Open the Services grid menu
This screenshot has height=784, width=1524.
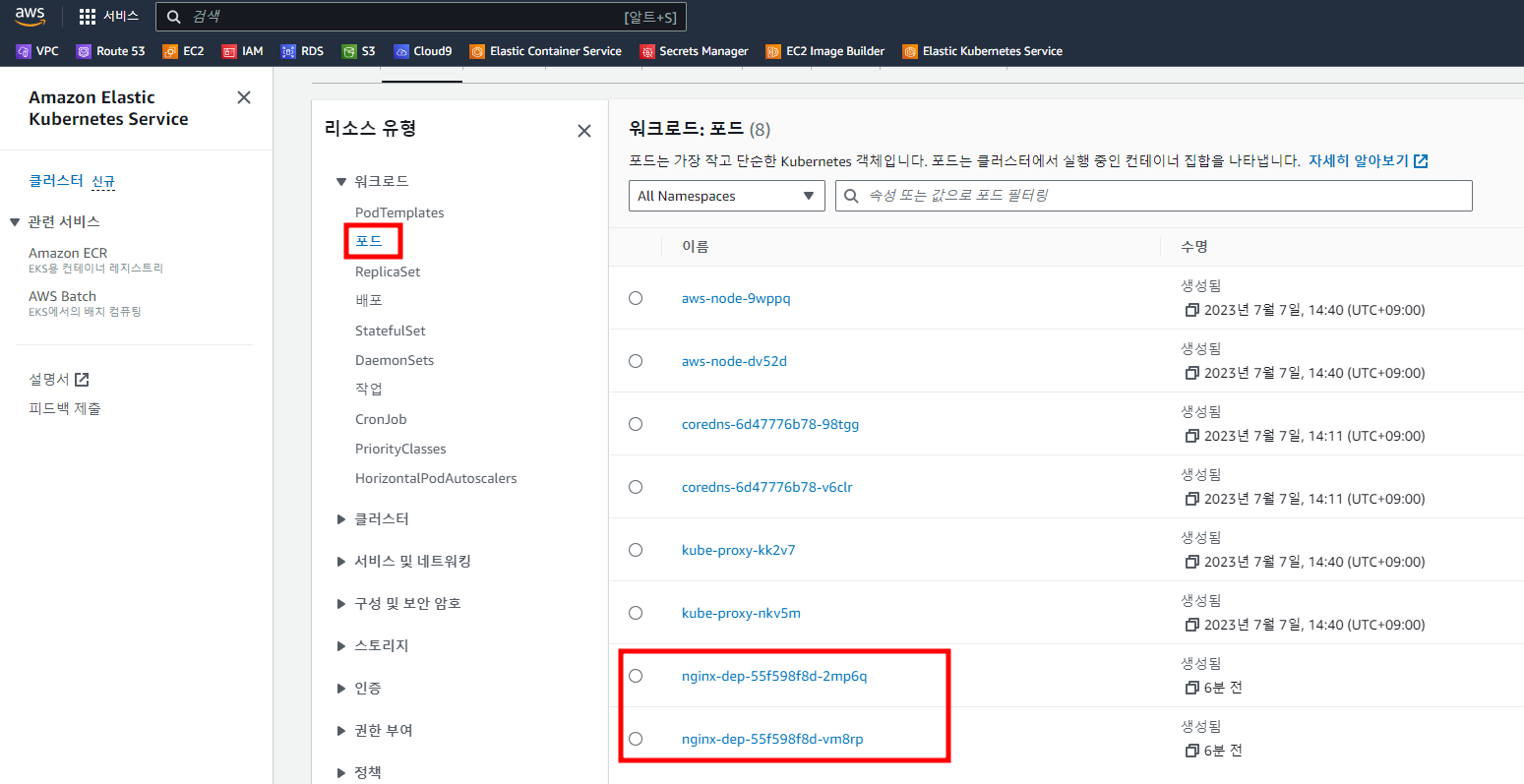(109, 17)
